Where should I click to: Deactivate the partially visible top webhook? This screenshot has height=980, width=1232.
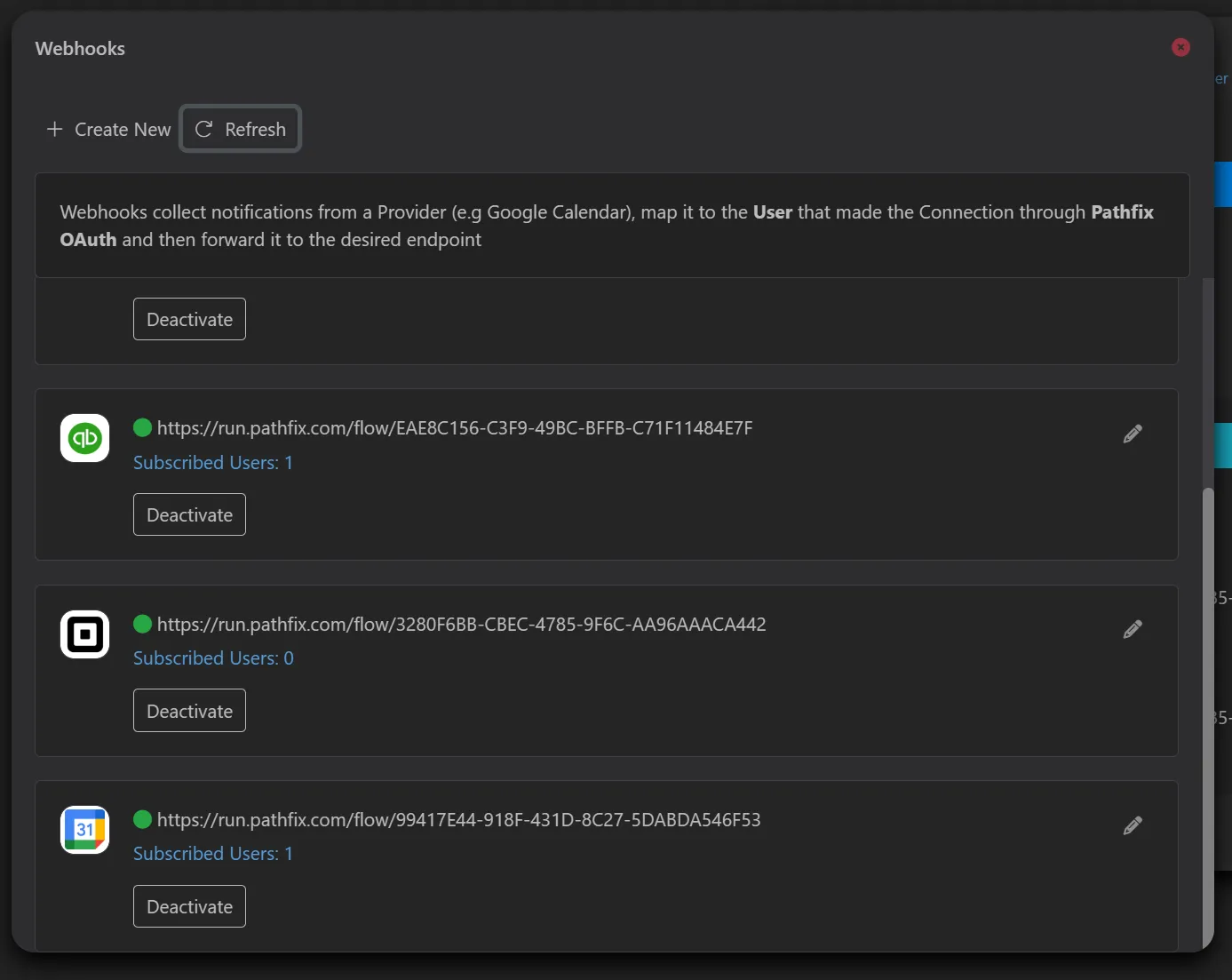[x=189, y=320]
